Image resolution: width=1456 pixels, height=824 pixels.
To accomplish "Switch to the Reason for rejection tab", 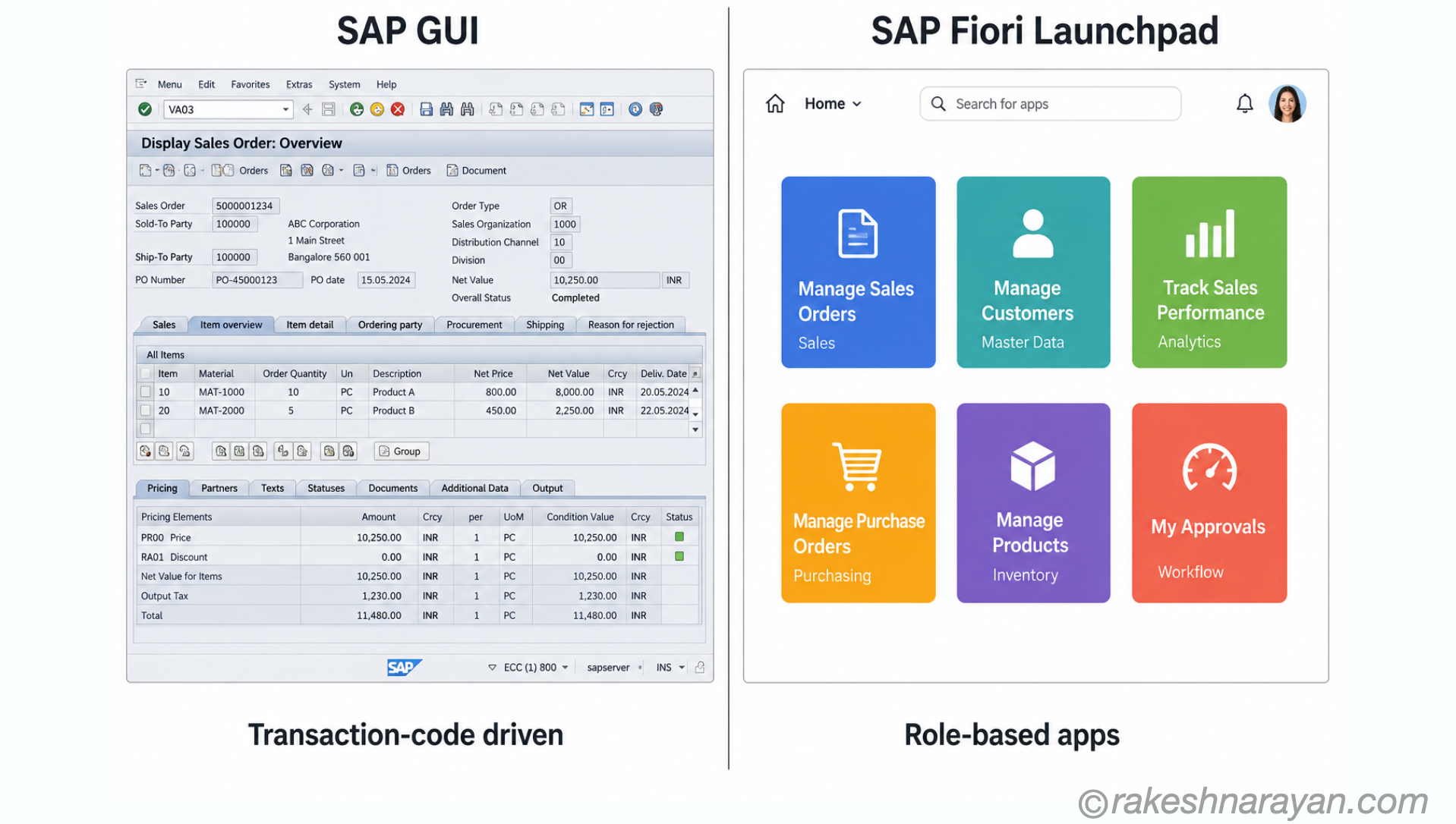I will [631, 324].
